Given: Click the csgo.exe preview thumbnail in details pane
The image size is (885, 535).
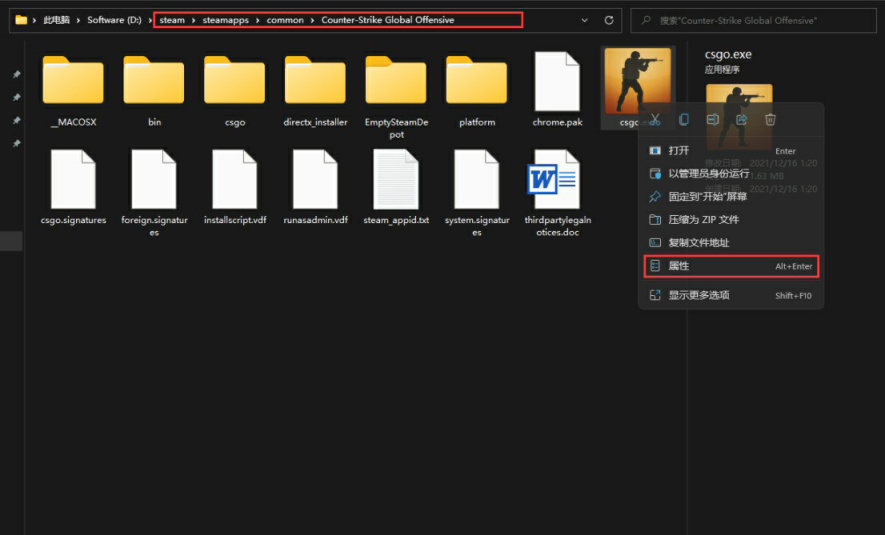Looking at the screenshot, I should click(x=739, y=116).
